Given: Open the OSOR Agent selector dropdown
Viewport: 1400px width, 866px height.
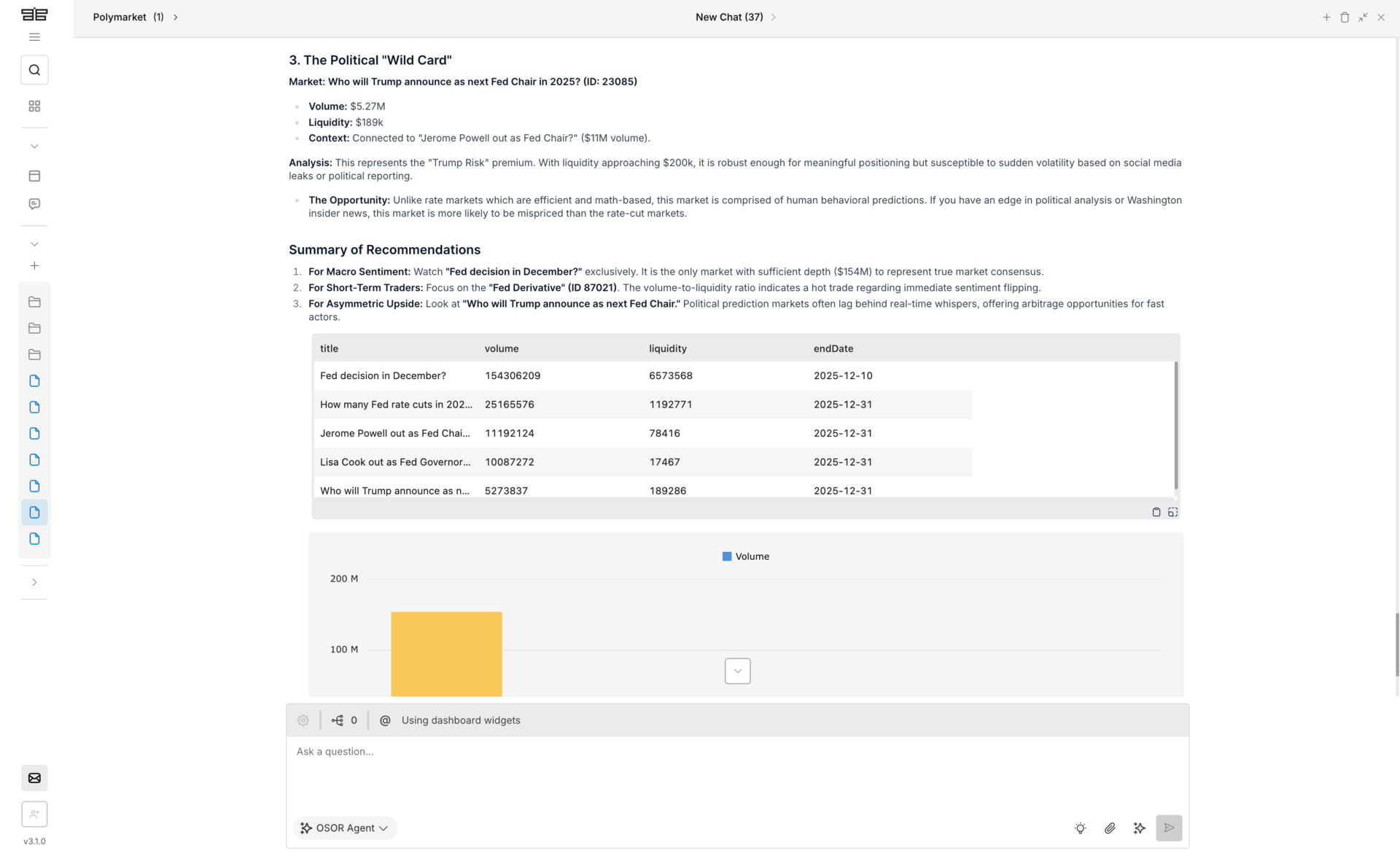Looking at the screenshot, I should (x=344, y=828).
